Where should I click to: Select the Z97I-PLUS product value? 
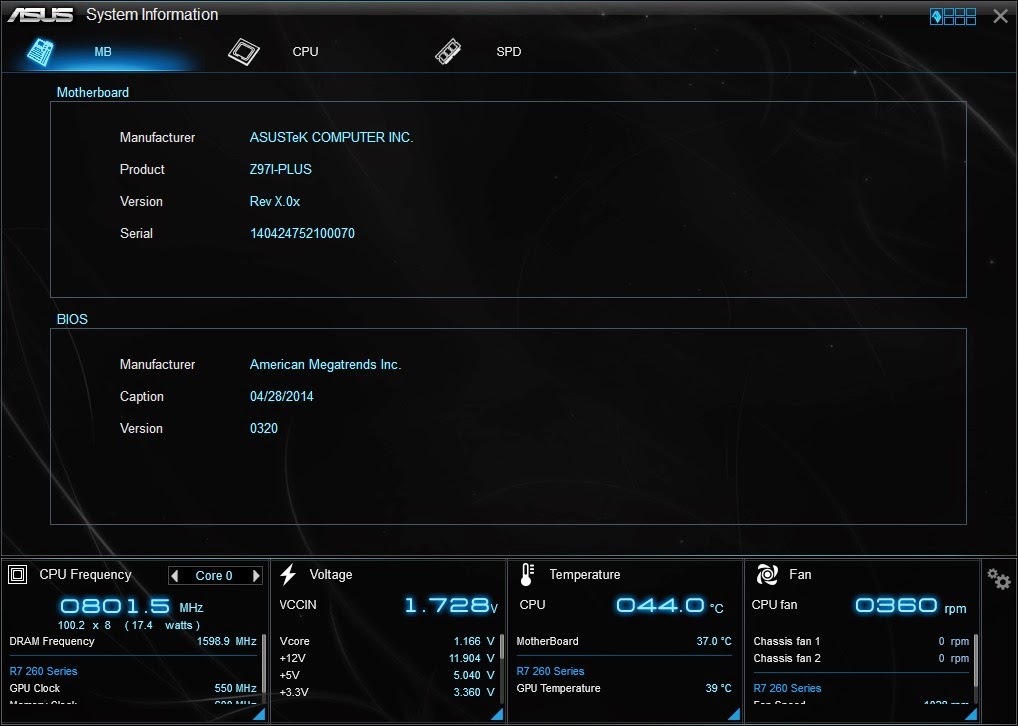tap(280, 169)
